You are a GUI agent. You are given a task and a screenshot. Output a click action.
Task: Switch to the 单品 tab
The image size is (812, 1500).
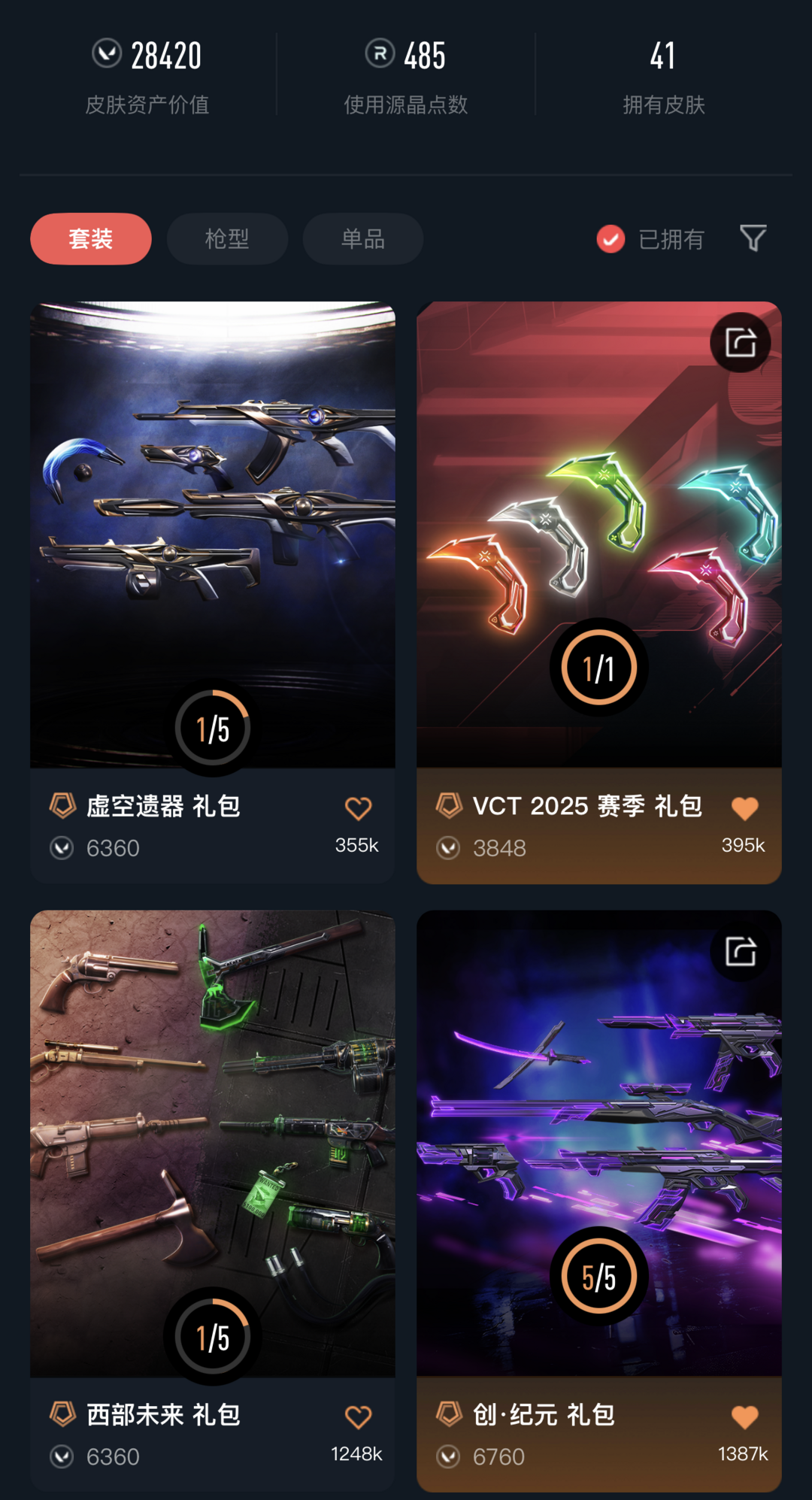363,239
